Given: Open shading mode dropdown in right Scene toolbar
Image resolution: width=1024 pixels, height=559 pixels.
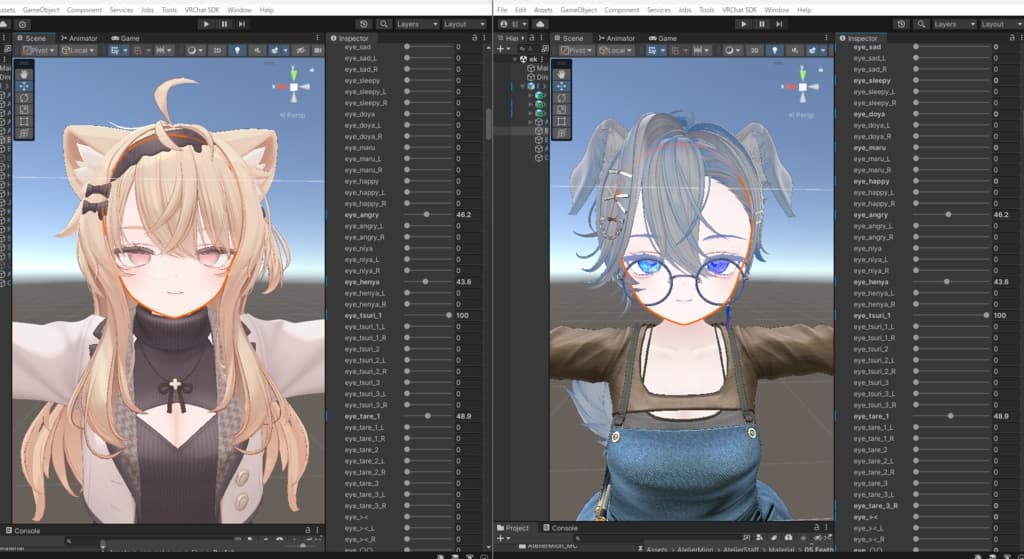Looking at the screenshot, I should pos(731,50).
